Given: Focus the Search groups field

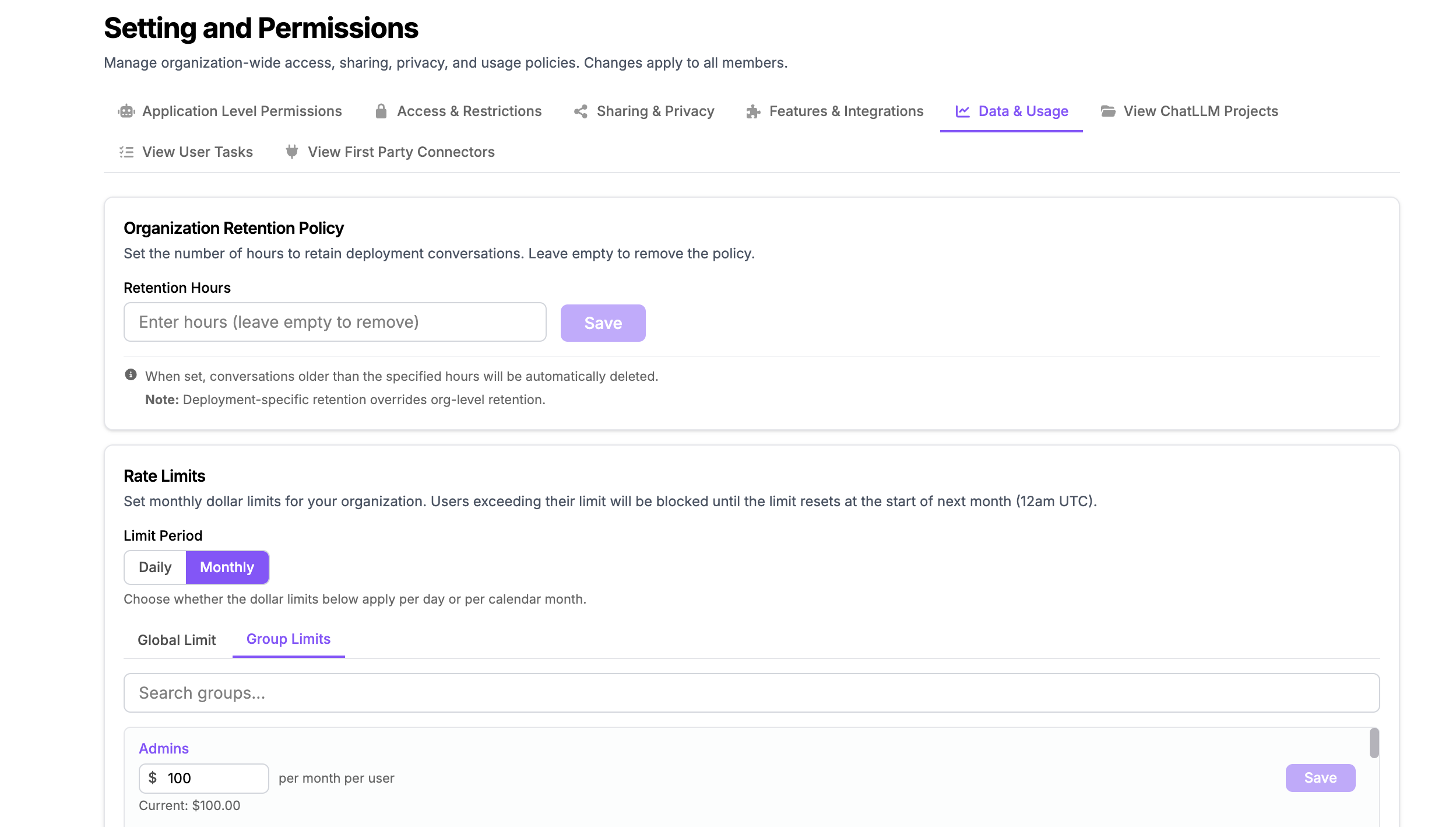Looking at the screenshot, I should coord(752,693).
